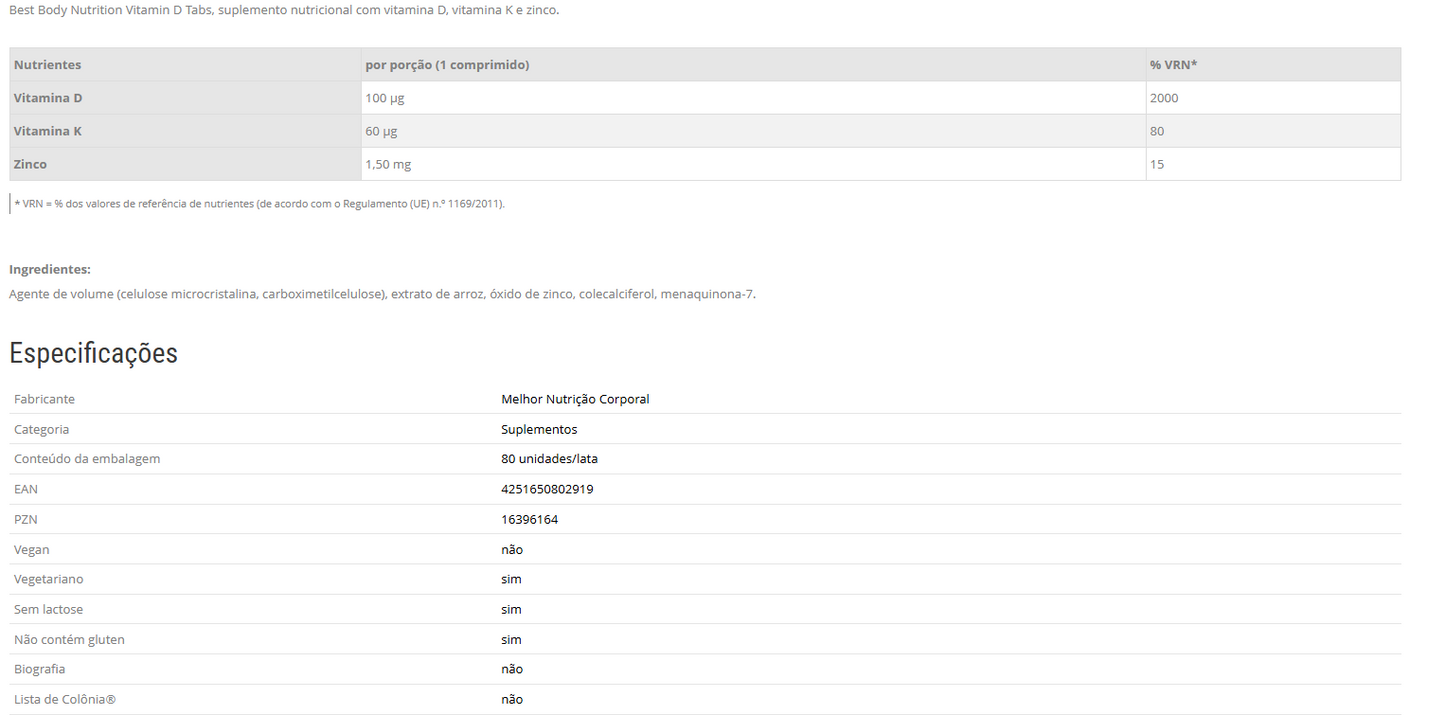Viewport: 1445px width, 715px height.
Task: Select the Vitamina K row label
Action: pos(48,131)
